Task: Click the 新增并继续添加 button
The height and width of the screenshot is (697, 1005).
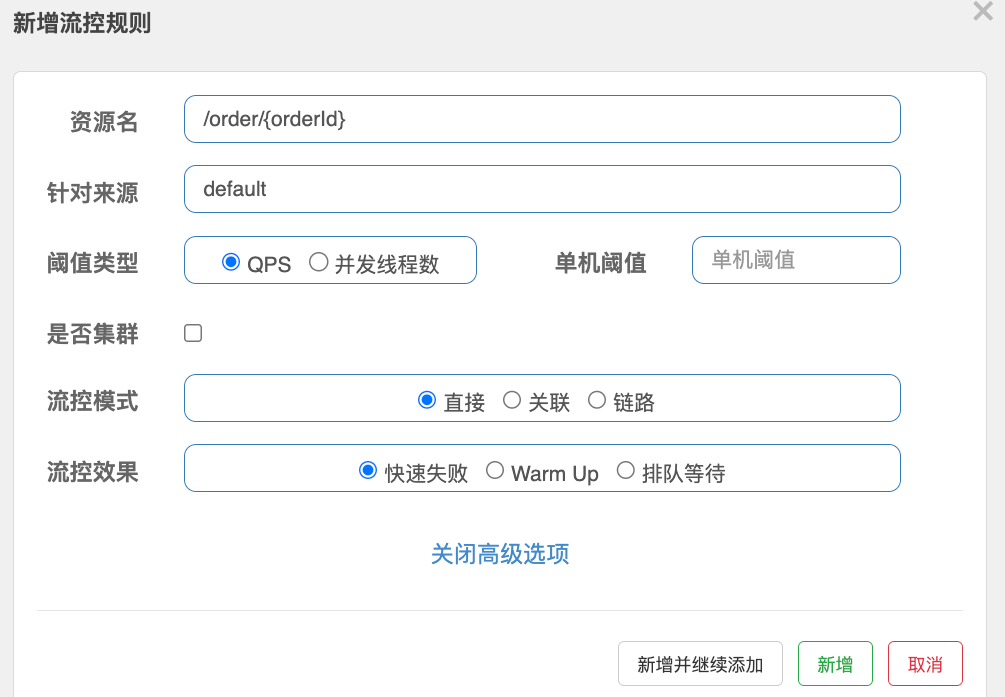Action: [700, 664]
